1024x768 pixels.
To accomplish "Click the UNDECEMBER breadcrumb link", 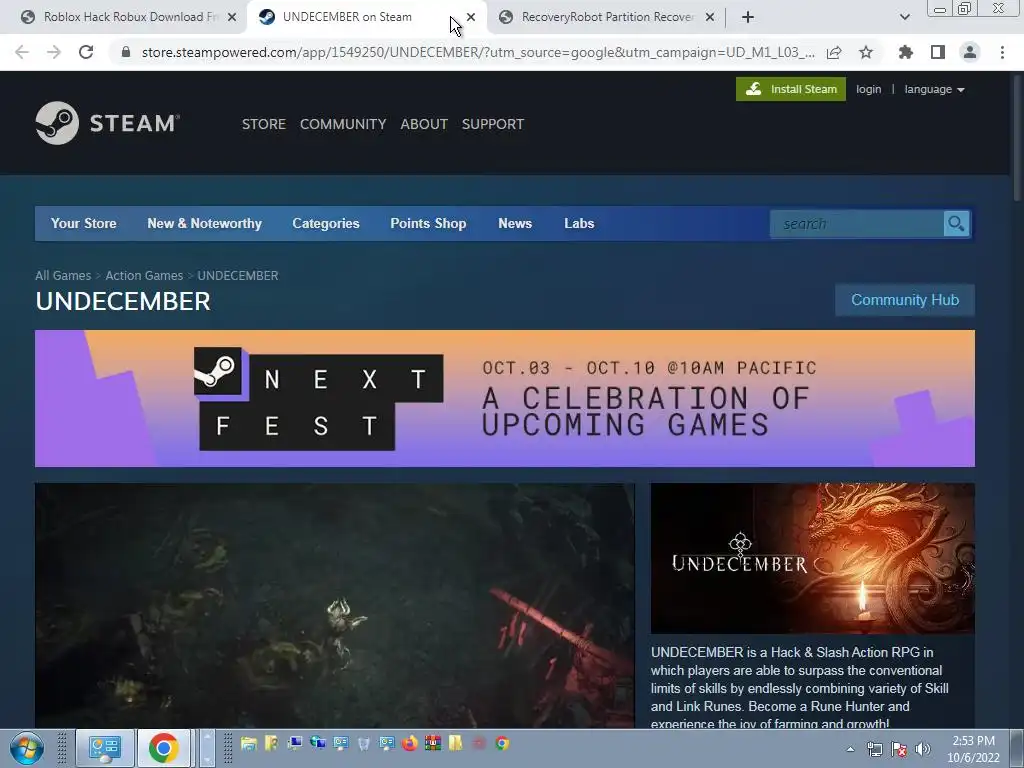I will (x=238, y=276).
